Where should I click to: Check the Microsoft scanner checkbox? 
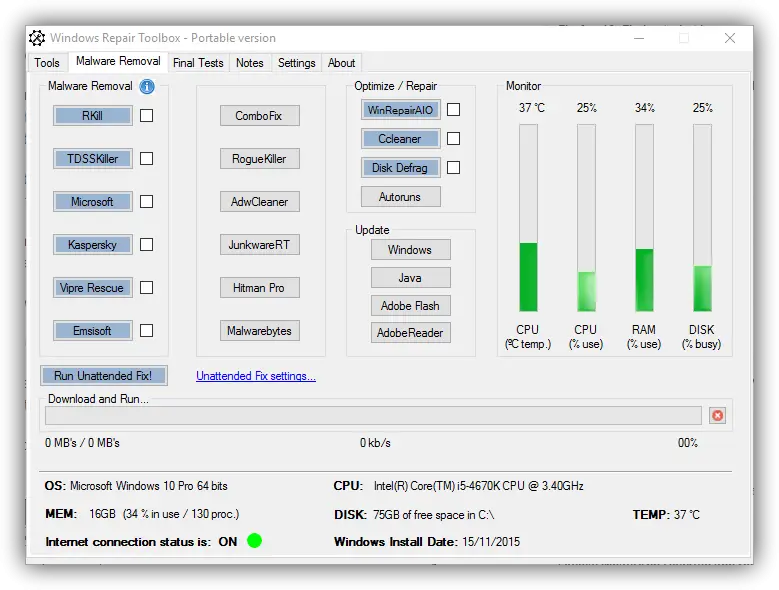[x=147, y=202]
